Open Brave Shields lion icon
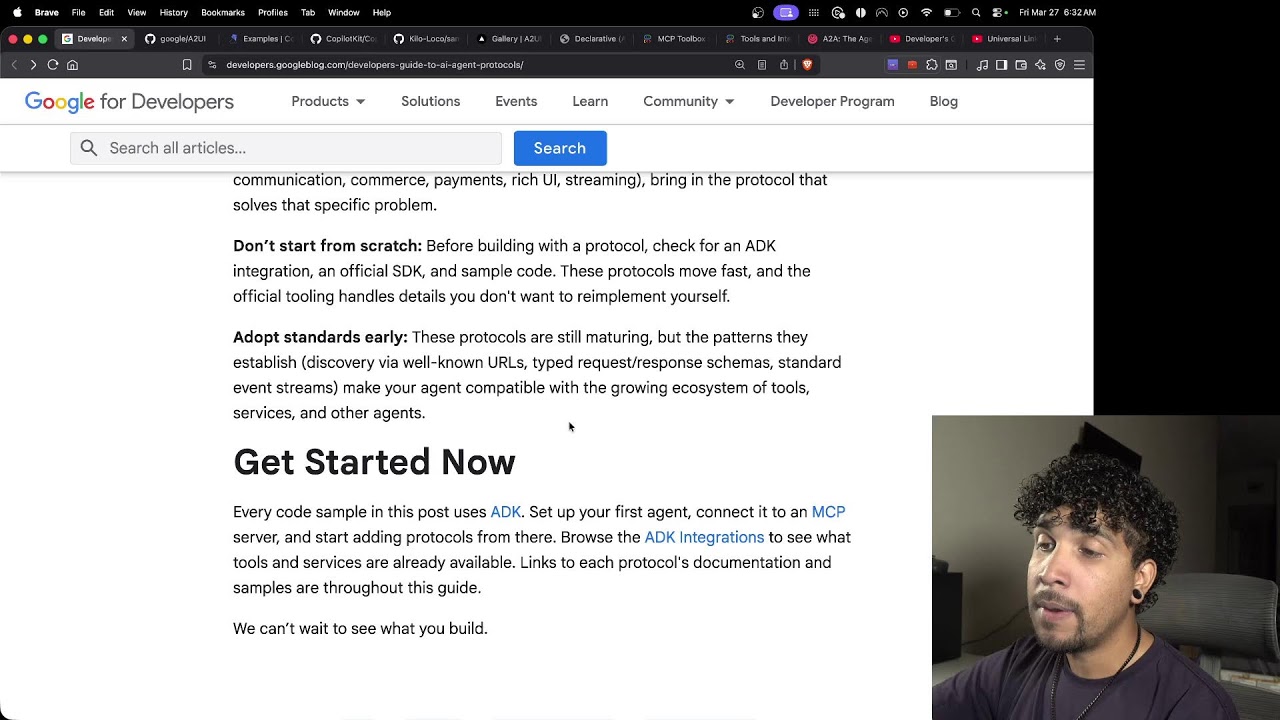1280x720 pixels. (807, 65)
